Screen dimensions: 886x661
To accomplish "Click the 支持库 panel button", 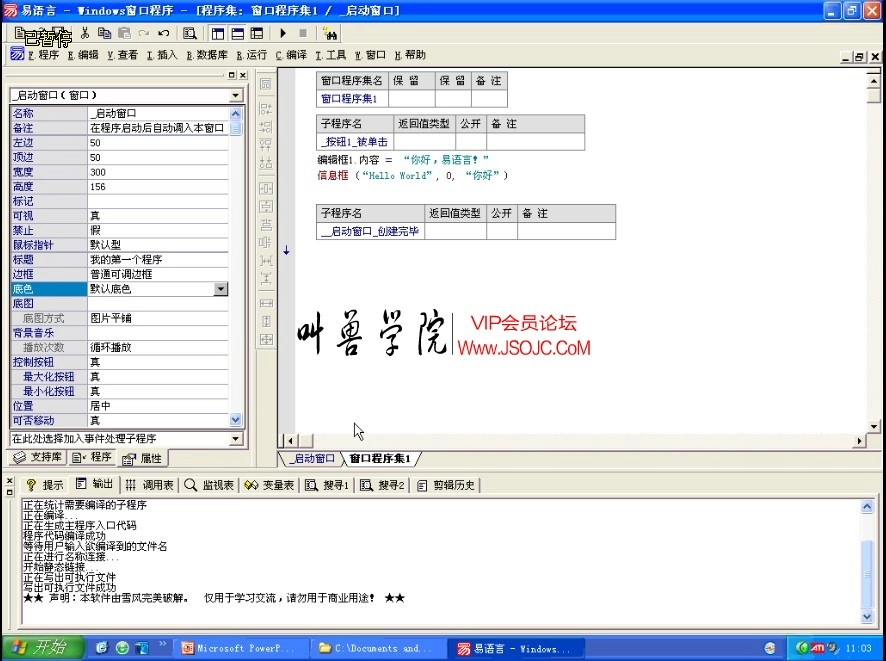I will (37, 457).
